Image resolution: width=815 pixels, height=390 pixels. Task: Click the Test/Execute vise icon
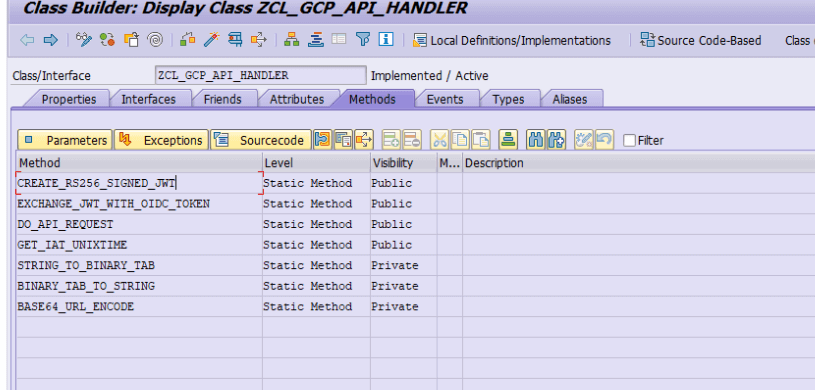235,40
